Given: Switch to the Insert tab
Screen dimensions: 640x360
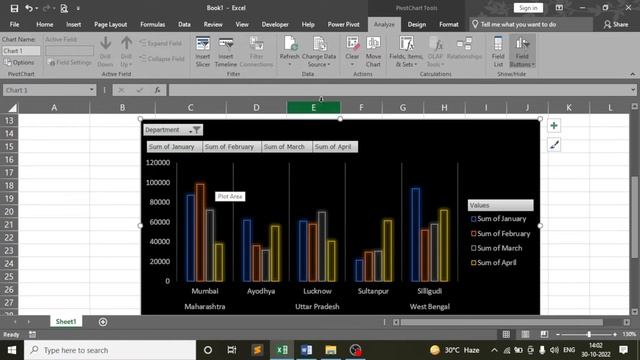Looking at the screenshot, I should pos(73,24).
